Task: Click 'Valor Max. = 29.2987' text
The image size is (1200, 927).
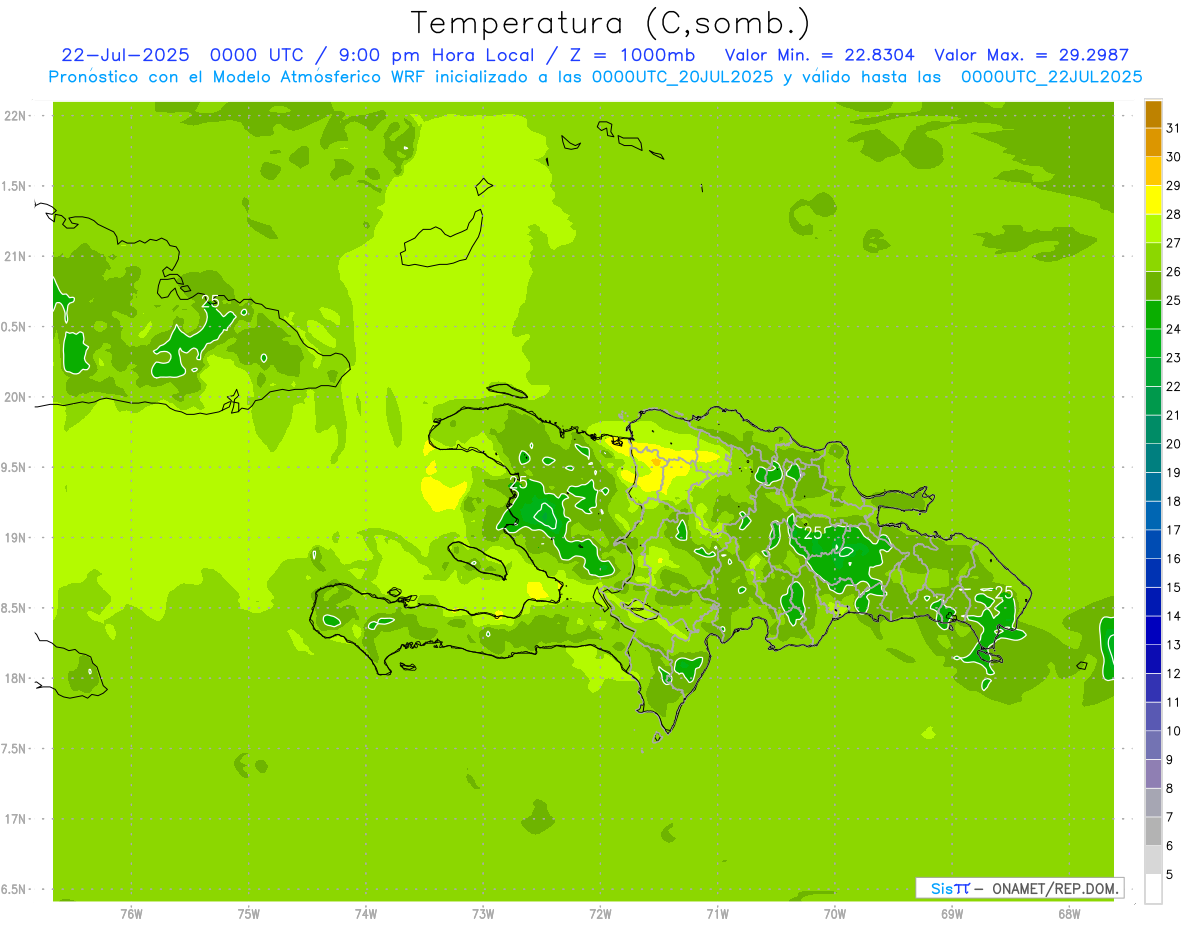Action: pyautogui.click(x=1032, y=55)
